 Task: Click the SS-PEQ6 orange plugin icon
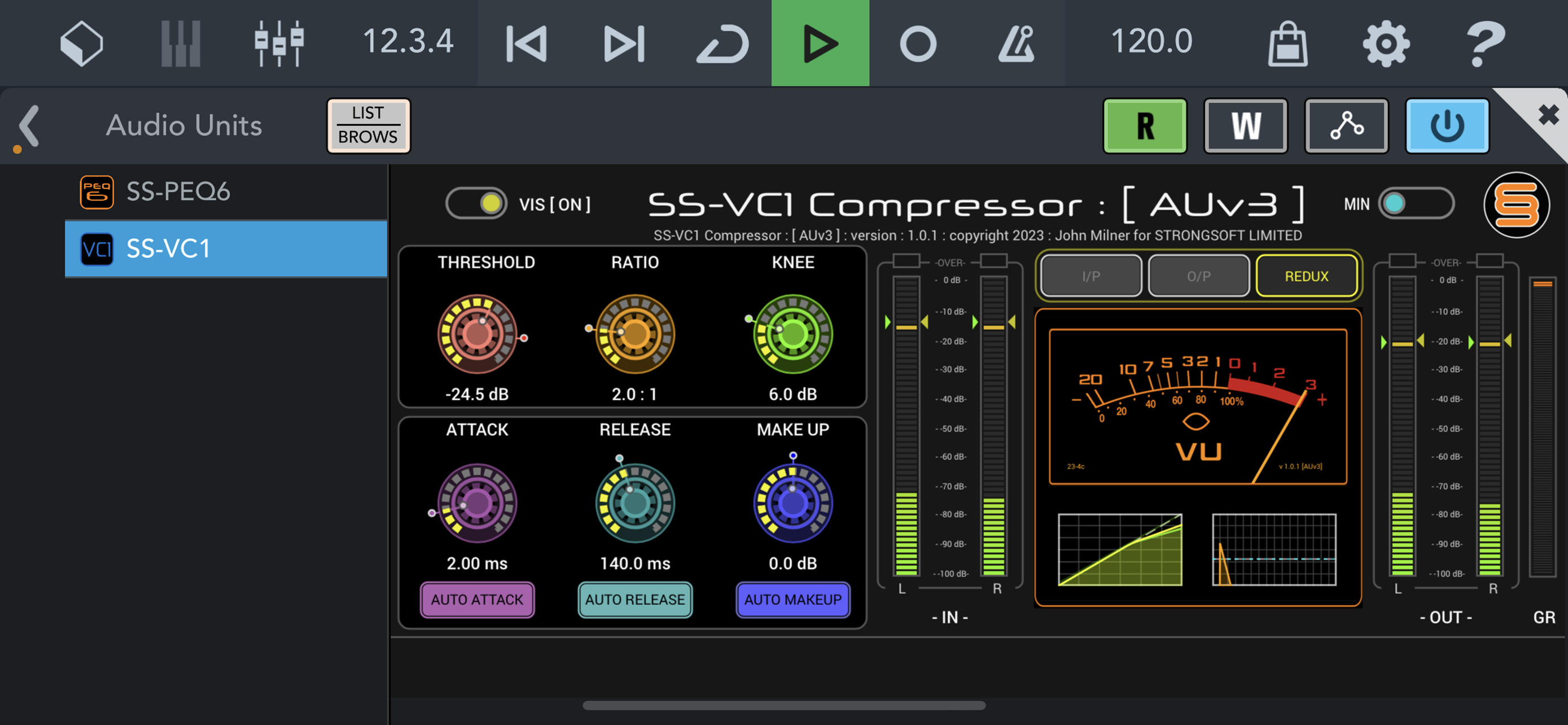(x=96, y=192)
